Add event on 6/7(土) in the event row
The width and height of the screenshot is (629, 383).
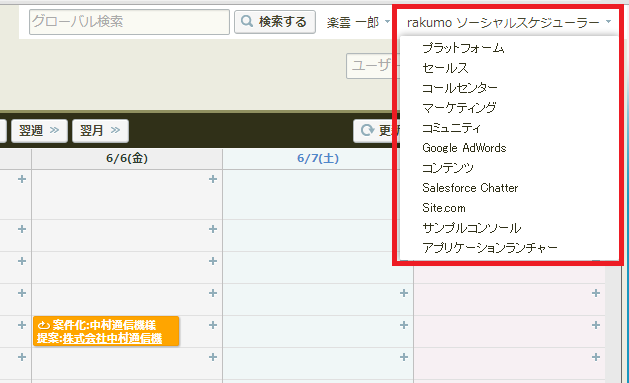[404, 325]
